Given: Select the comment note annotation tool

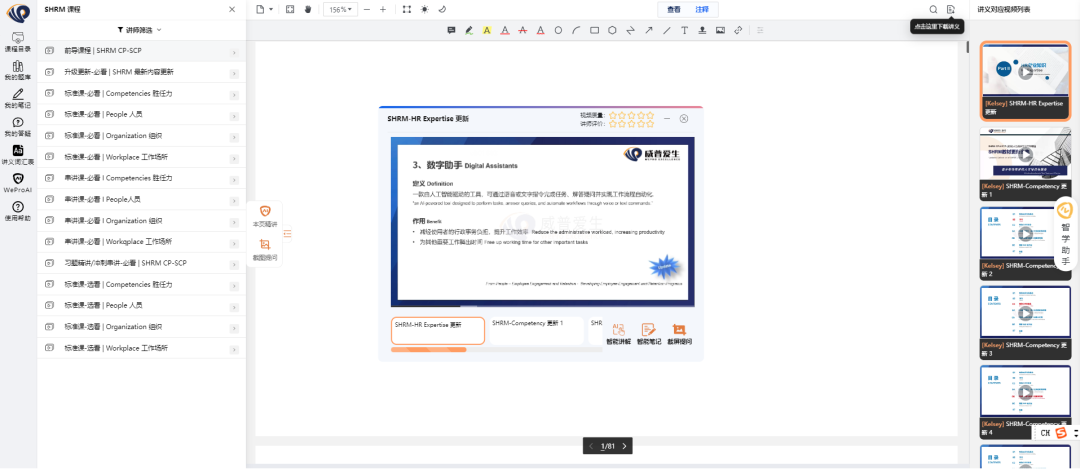Looking at the screenshot, I should [451, 30].
